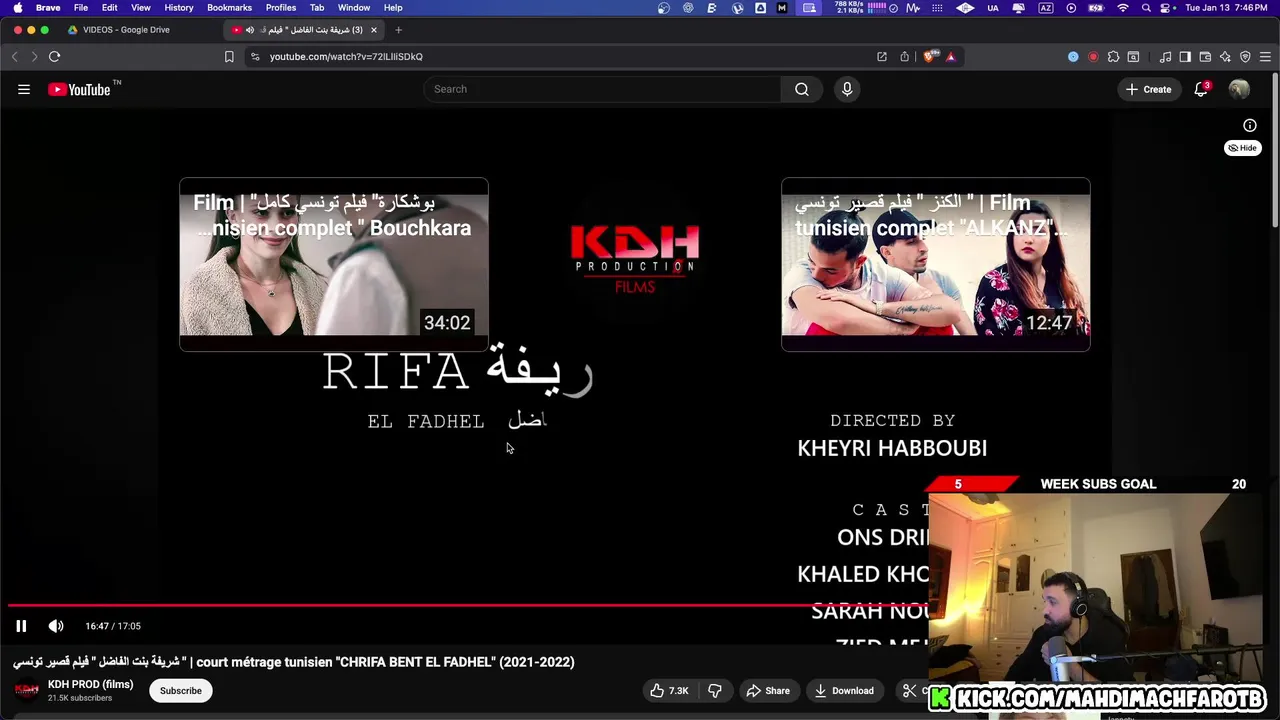This screenshot has height=720, width=1280.
Task: Hide the end screen suggestions
Action: 1242,148
